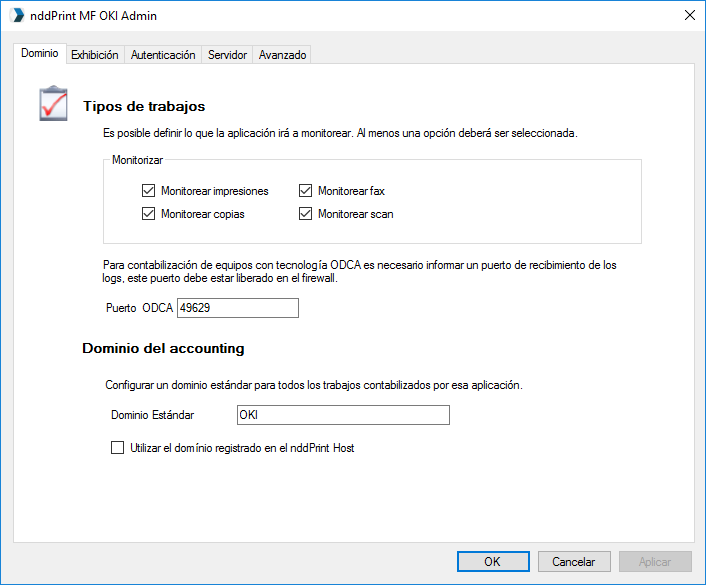Confirm settings with OK button
Viewport: 706px width, 585px height.
[x=493, y=562]
